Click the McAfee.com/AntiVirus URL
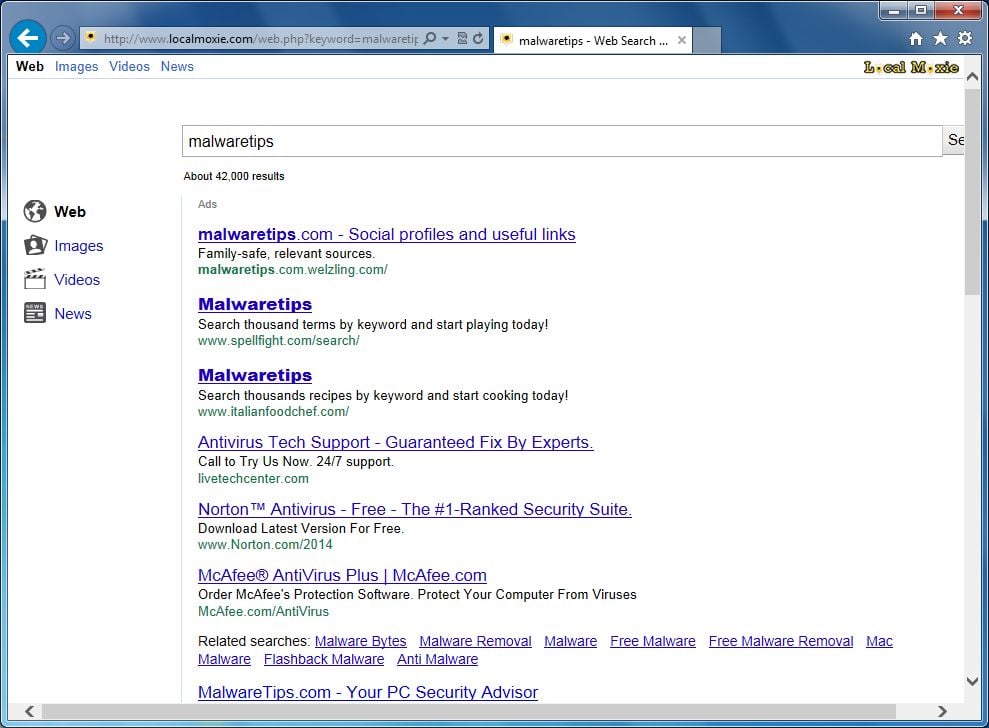 pos(264,611)
